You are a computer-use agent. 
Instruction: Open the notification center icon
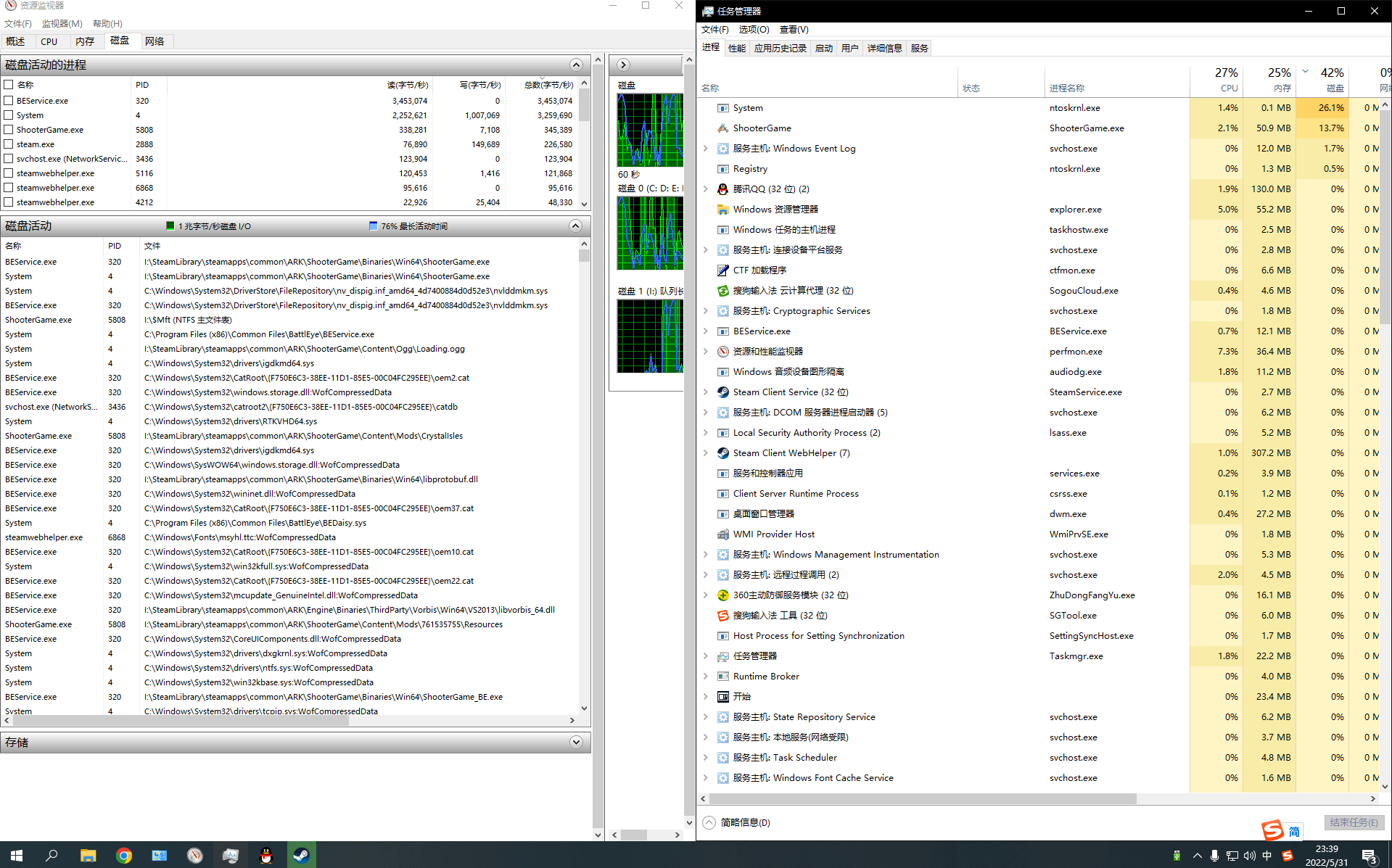(1369, 856)
